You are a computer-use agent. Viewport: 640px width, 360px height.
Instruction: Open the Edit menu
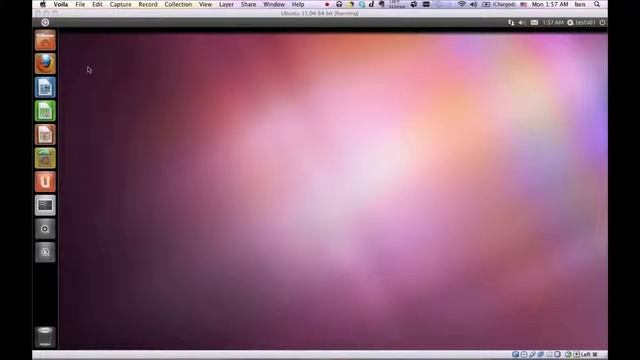[97, 4]
